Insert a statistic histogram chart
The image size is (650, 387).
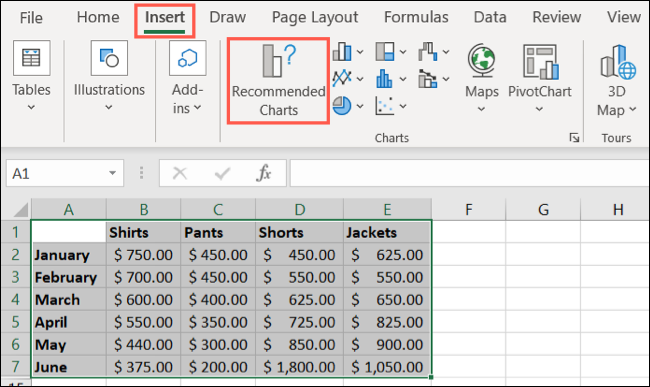pyautogui.click(x=384, y=78)
